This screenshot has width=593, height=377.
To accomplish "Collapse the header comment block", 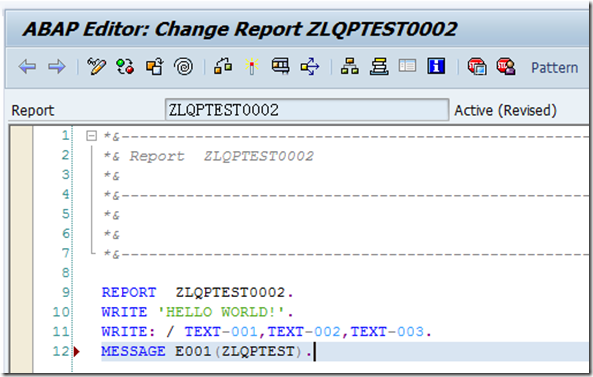I will [x=92, y=135].
